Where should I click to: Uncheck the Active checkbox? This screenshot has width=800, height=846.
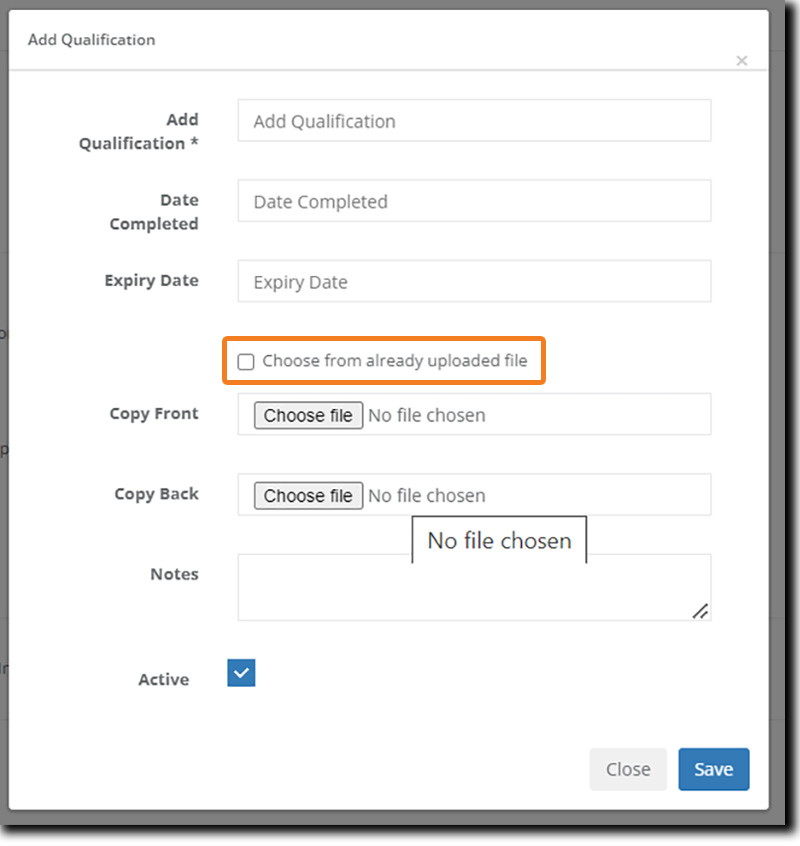point(241,673)
